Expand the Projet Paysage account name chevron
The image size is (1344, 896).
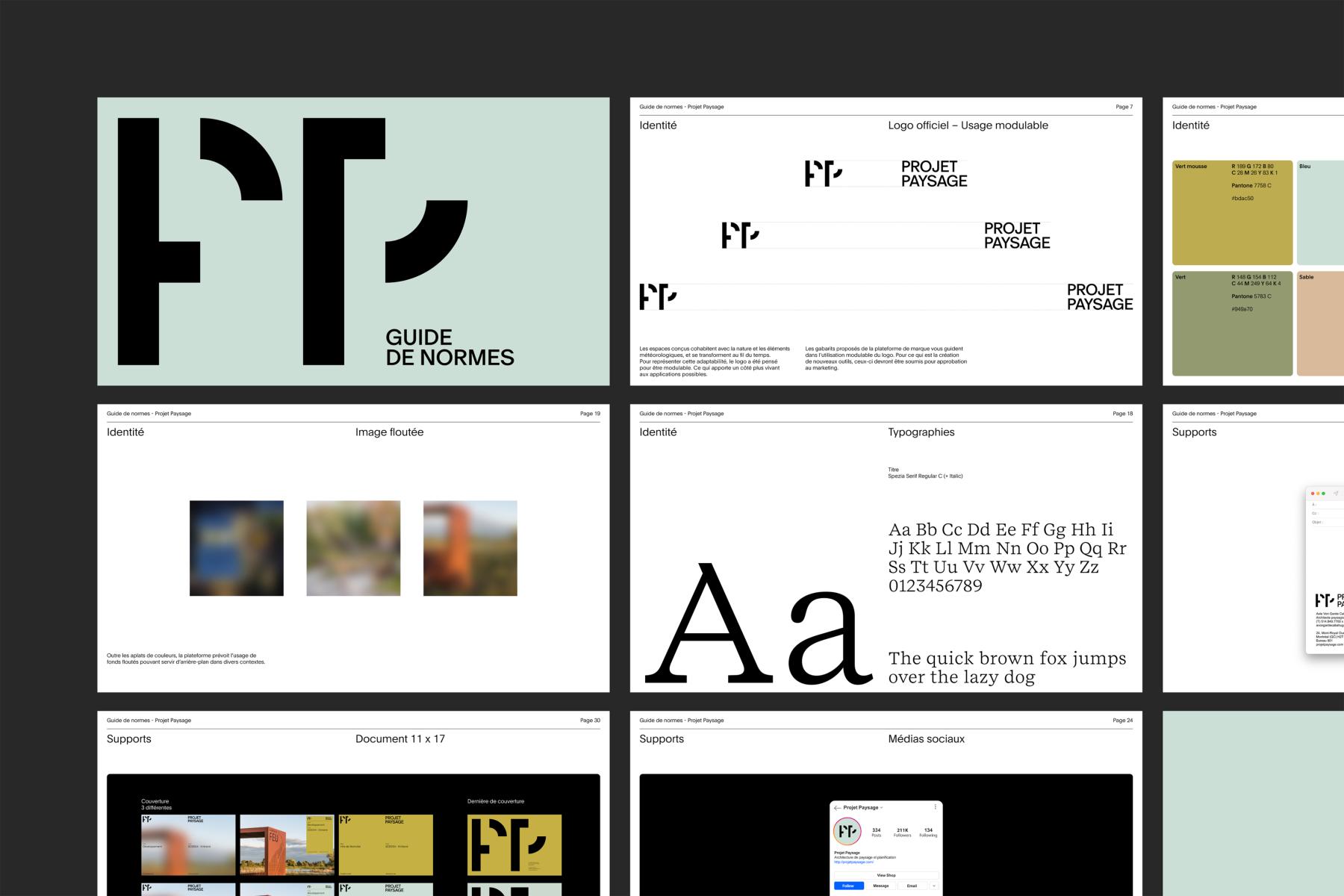881,808
